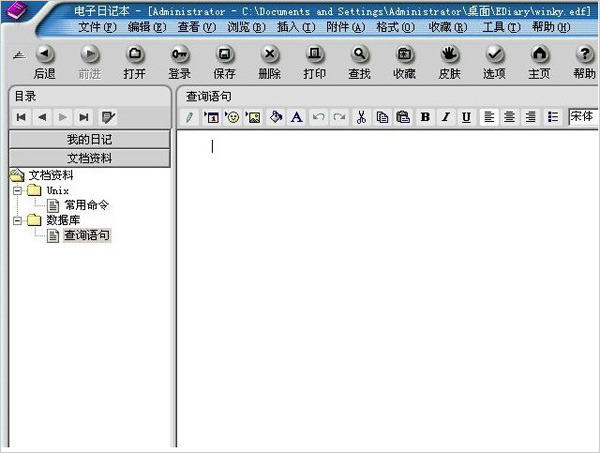600x453 pixels.
Task: Open 选项 options icon
Action: (x=494, y=55)
